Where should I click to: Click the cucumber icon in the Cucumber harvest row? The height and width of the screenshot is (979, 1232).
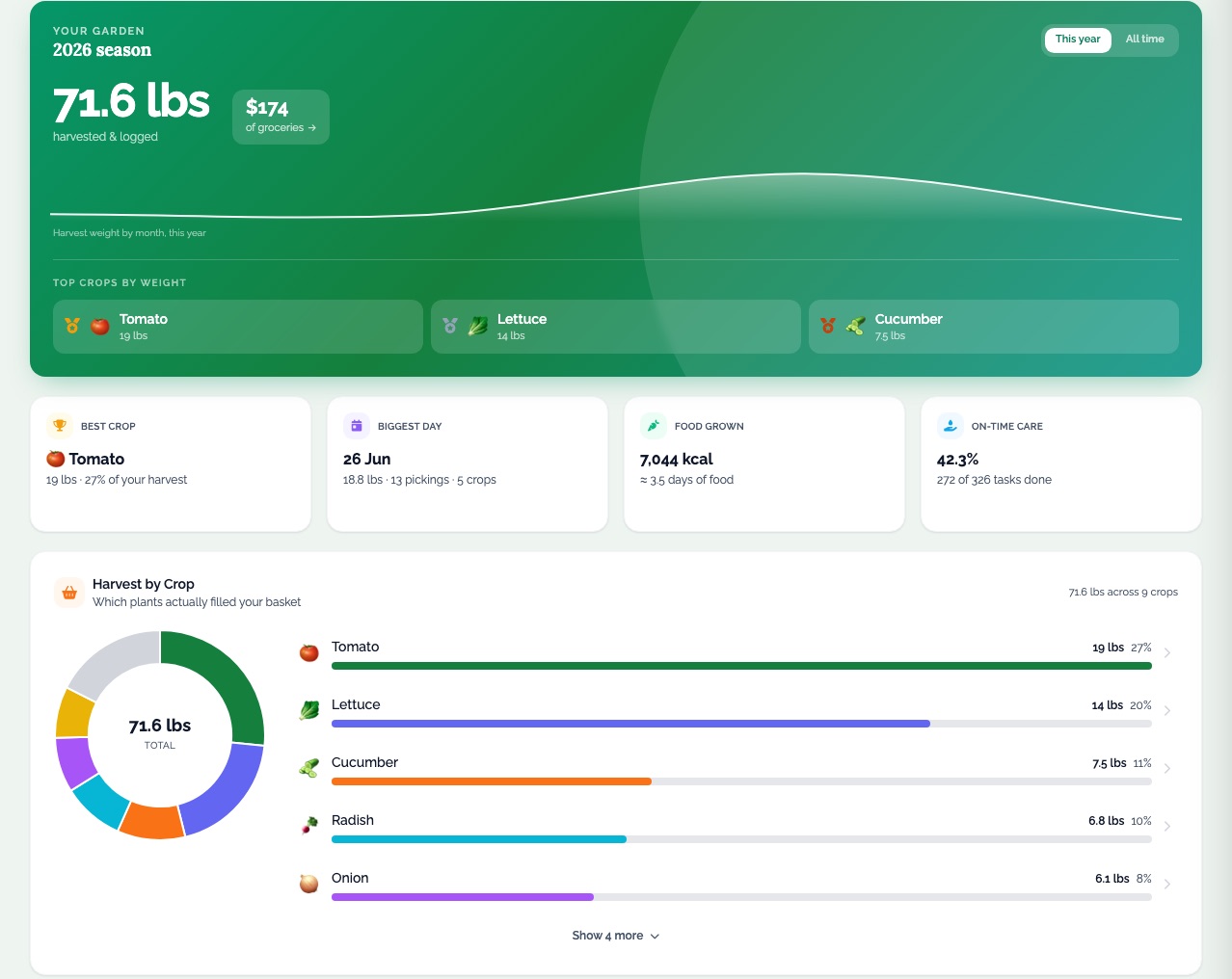pyautogui.click(x=309, y=769)
